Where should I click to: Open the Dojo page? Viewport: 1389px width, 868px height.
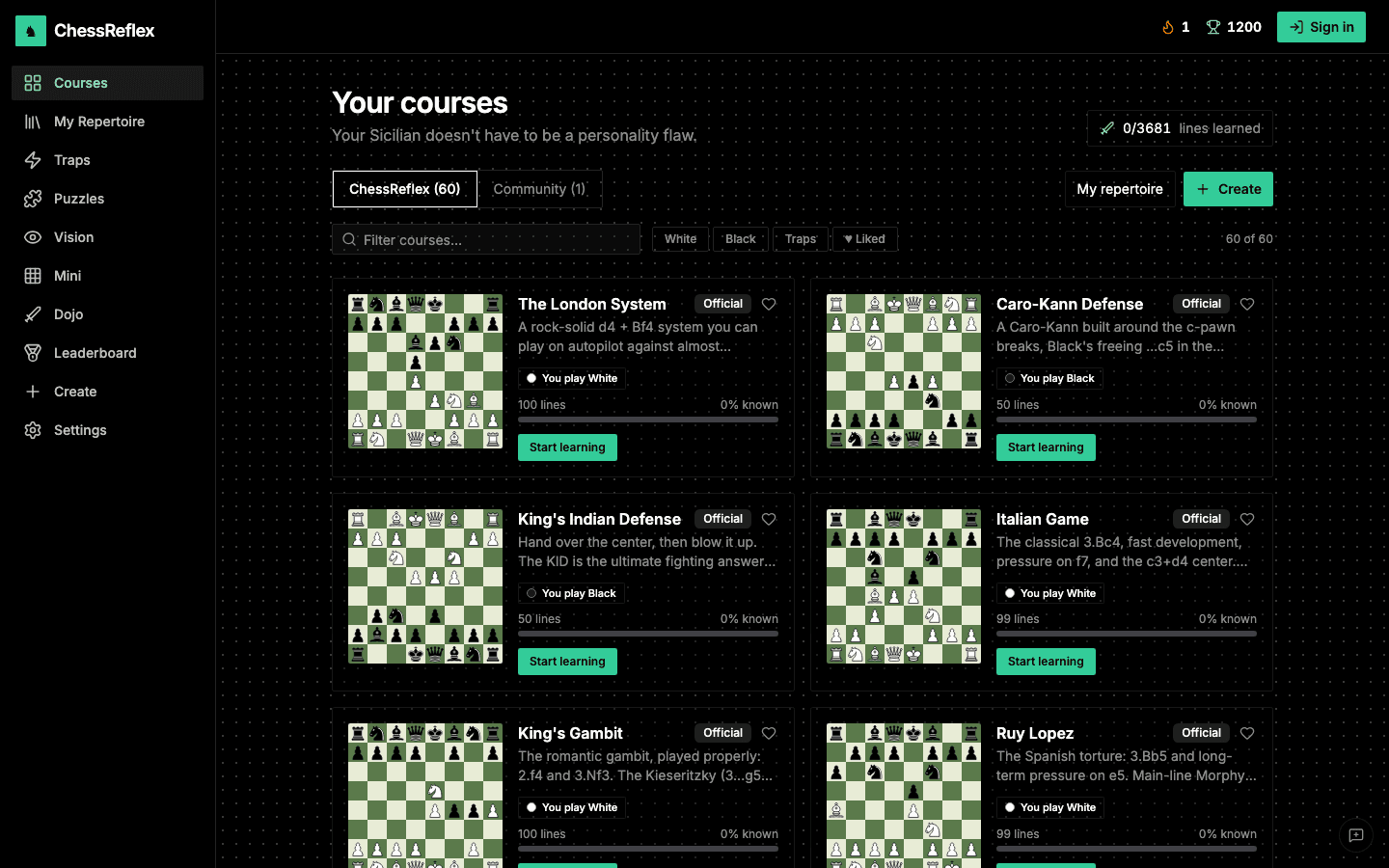(107, 314)
